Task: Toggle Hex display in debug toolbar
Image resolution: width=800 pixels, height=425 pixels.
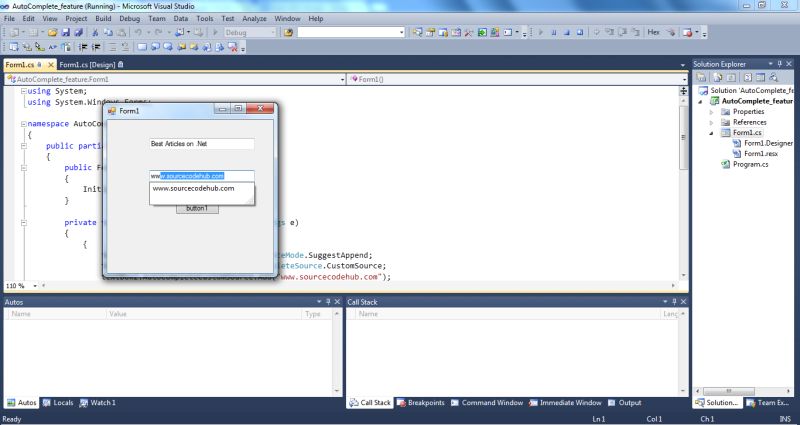Action: pos(654,32)
